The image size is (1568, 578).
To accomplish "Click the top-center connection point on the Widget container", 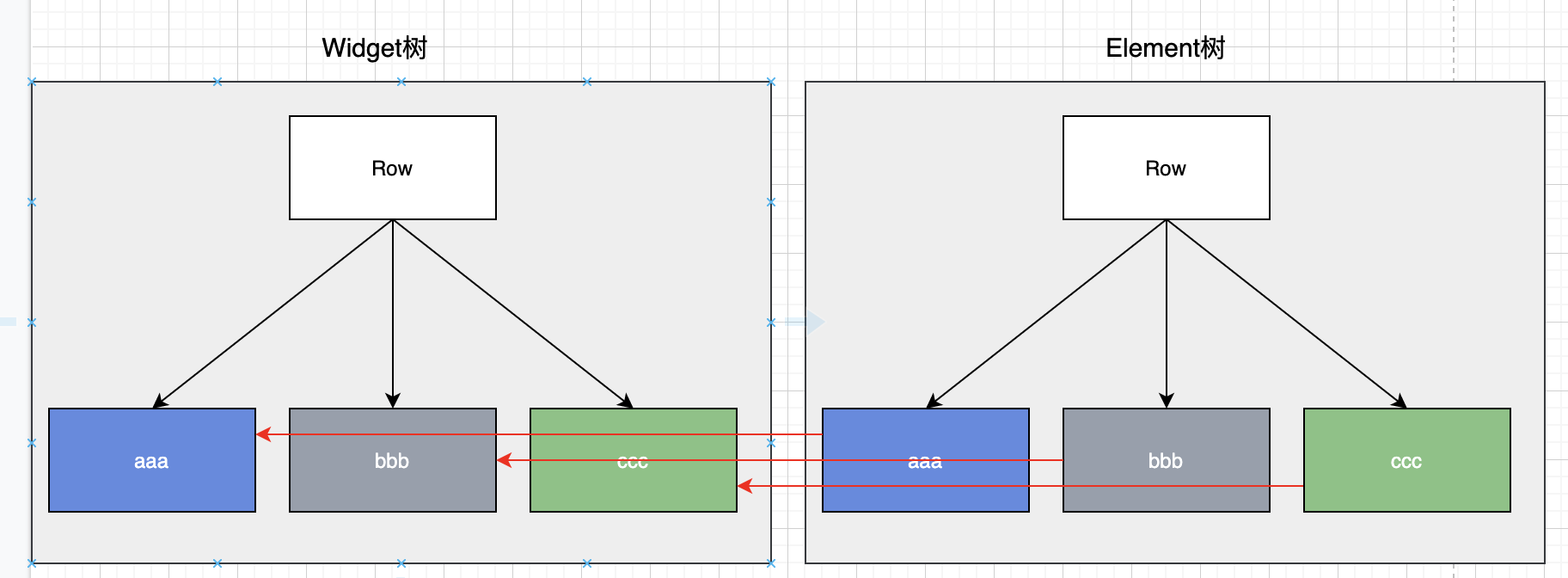I will pos(401,82).
